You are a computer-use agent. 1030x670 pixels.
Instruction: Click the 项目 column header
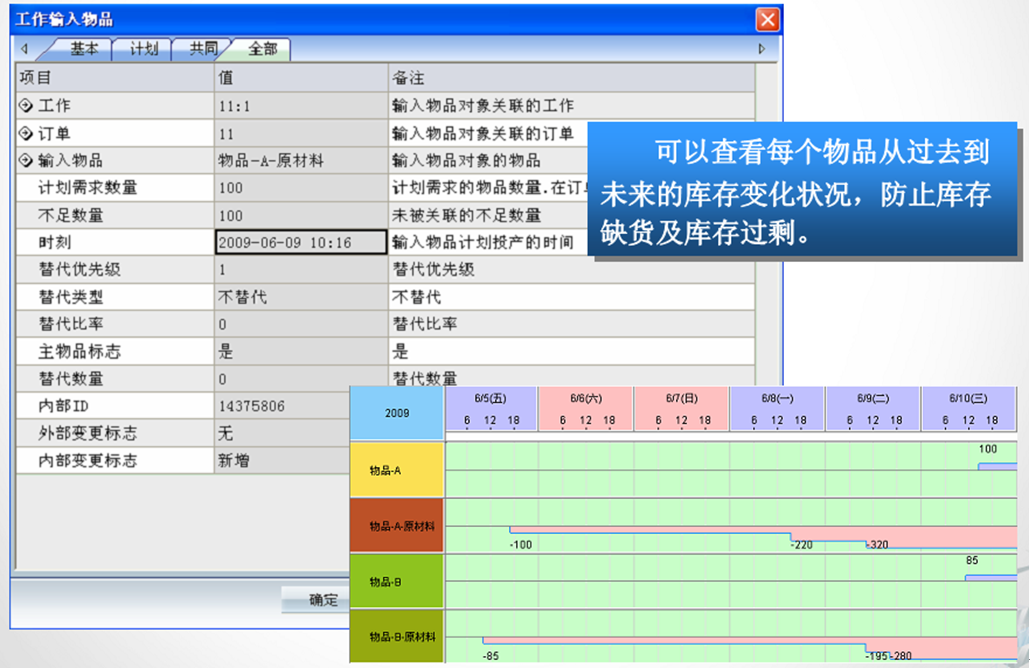tap(114, 78)
